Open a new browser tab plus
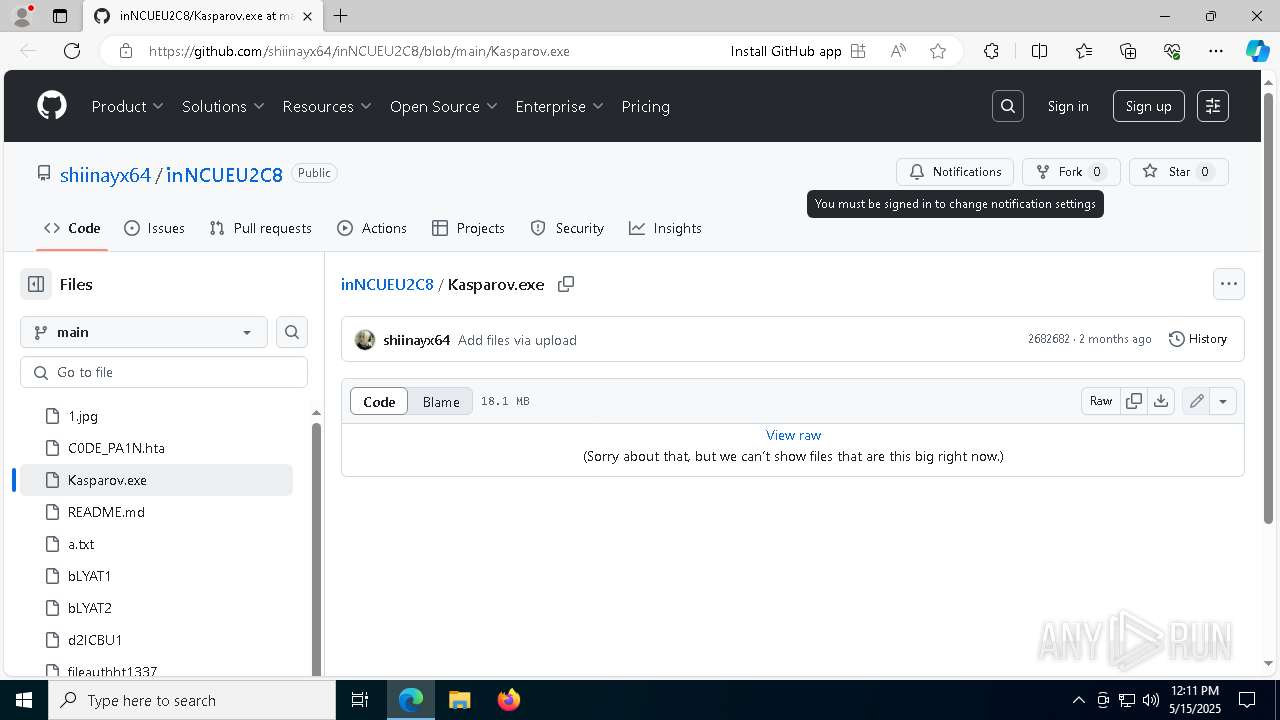The image size is (1280, 720). (341, 16)
